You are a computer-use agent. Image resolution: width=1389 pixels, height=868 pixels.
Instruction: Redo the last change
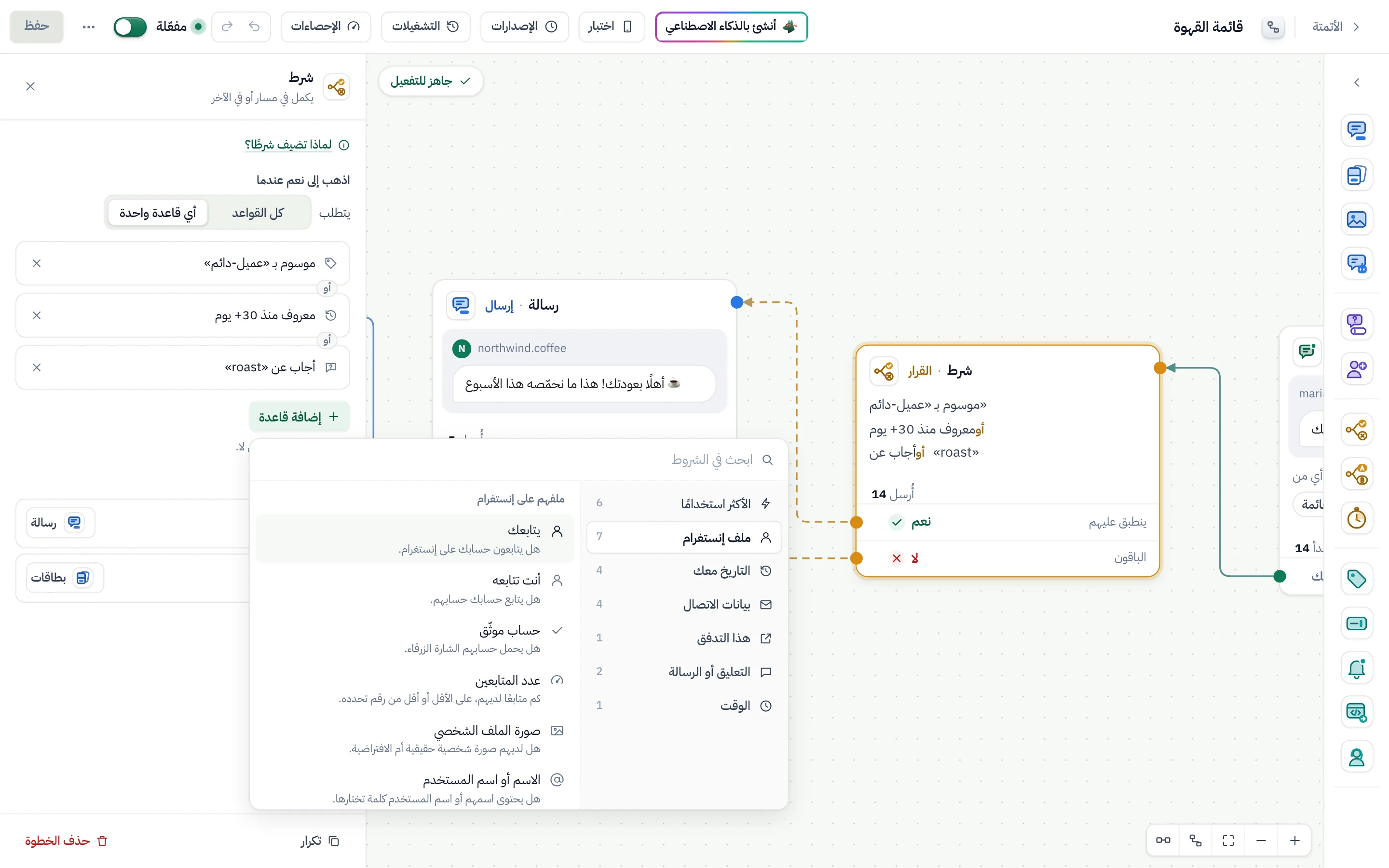pyautogui.click(x=227, y=27)
